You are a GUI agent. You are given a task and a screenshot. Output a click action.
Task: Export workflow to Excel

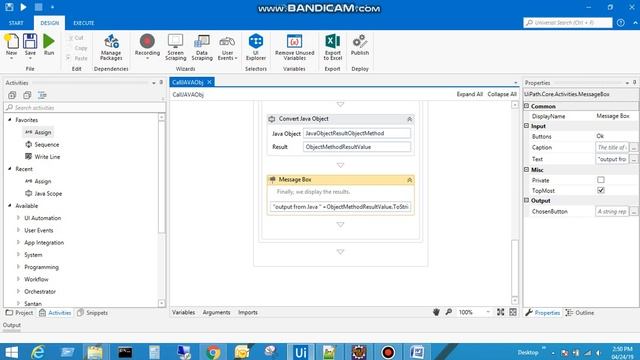[333, 47]
